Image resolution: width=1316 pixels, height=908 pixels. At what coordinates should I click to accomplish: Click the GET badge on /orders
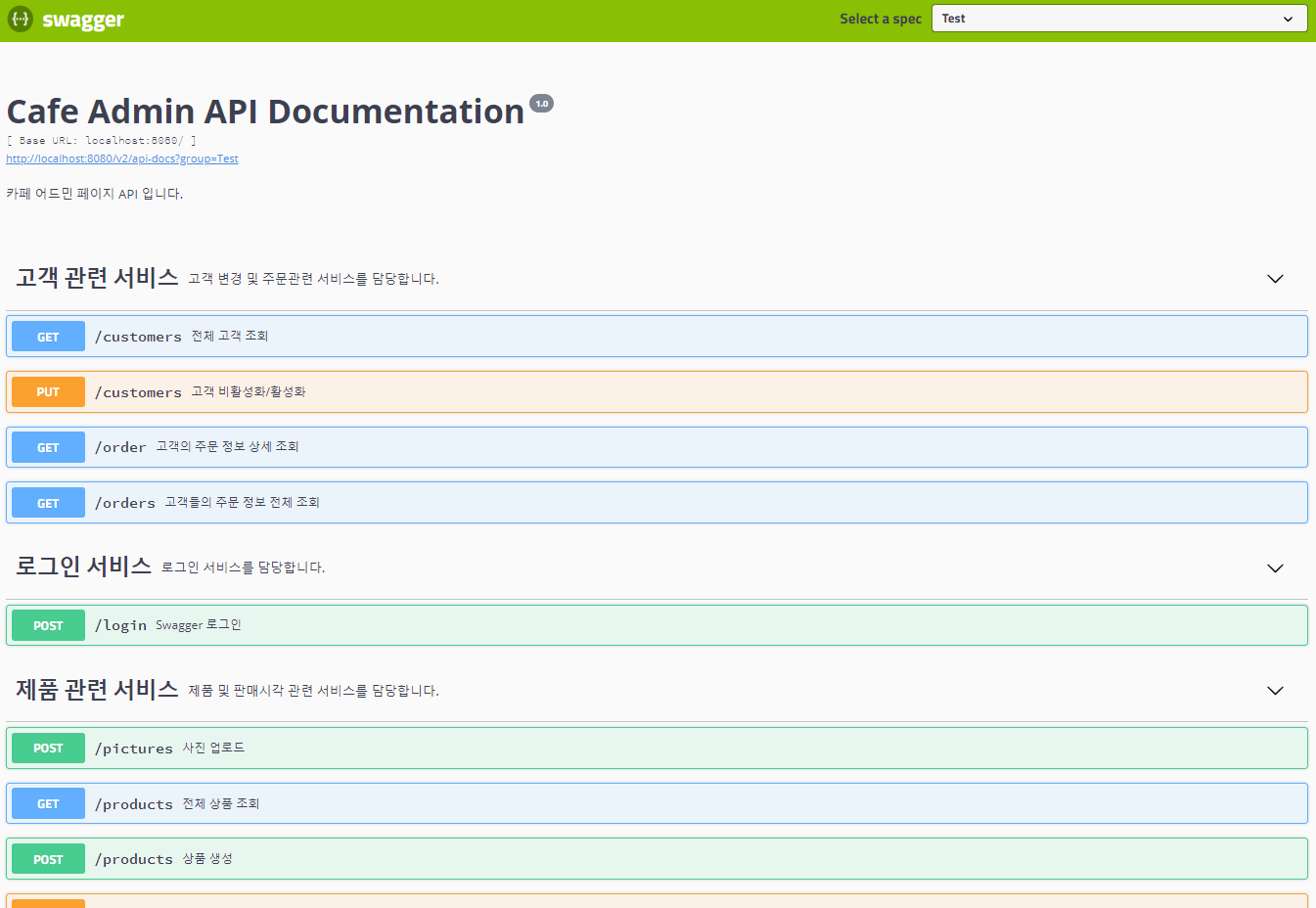coord(47,502)
